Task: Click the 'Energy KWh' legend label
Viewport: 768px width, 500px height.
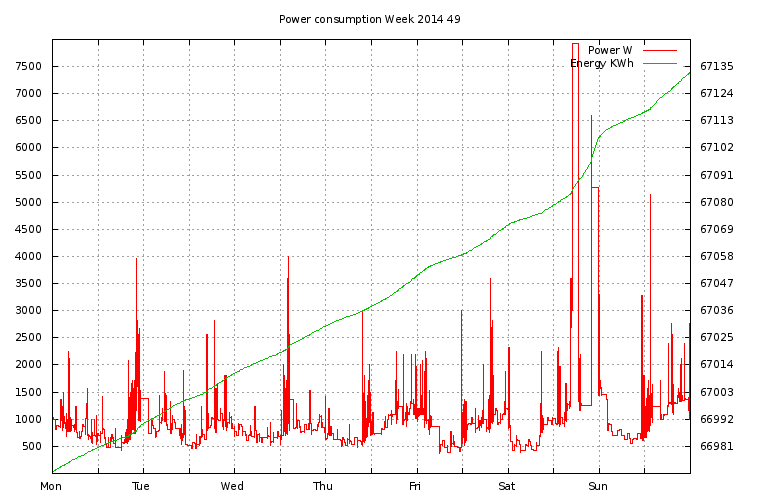Action: point(601,64)
